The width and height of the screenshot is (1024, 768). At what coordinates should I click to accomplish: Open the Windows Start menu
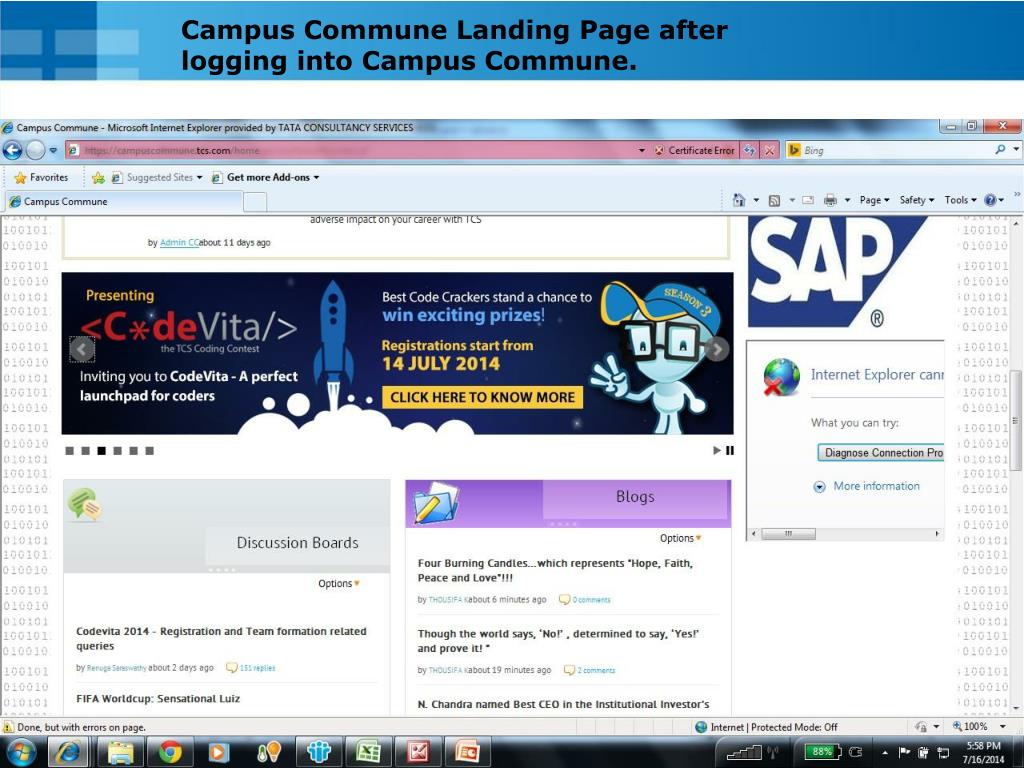pos(21,752)
